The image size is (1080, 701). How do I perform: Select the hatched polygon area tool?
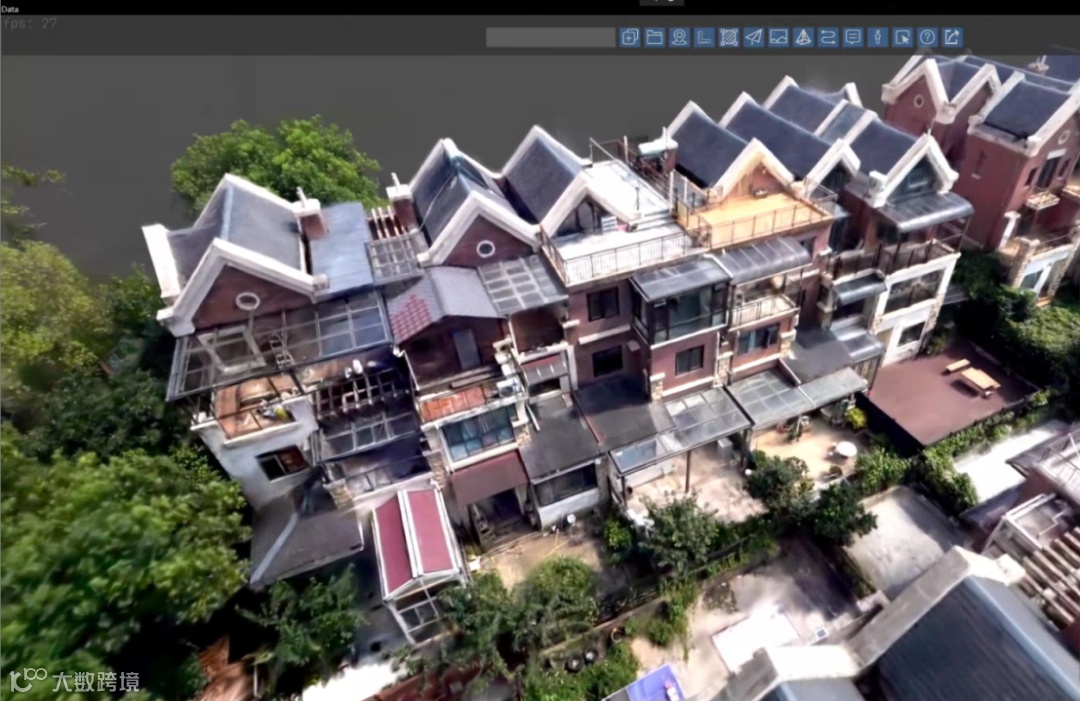[x=729, y=37]
